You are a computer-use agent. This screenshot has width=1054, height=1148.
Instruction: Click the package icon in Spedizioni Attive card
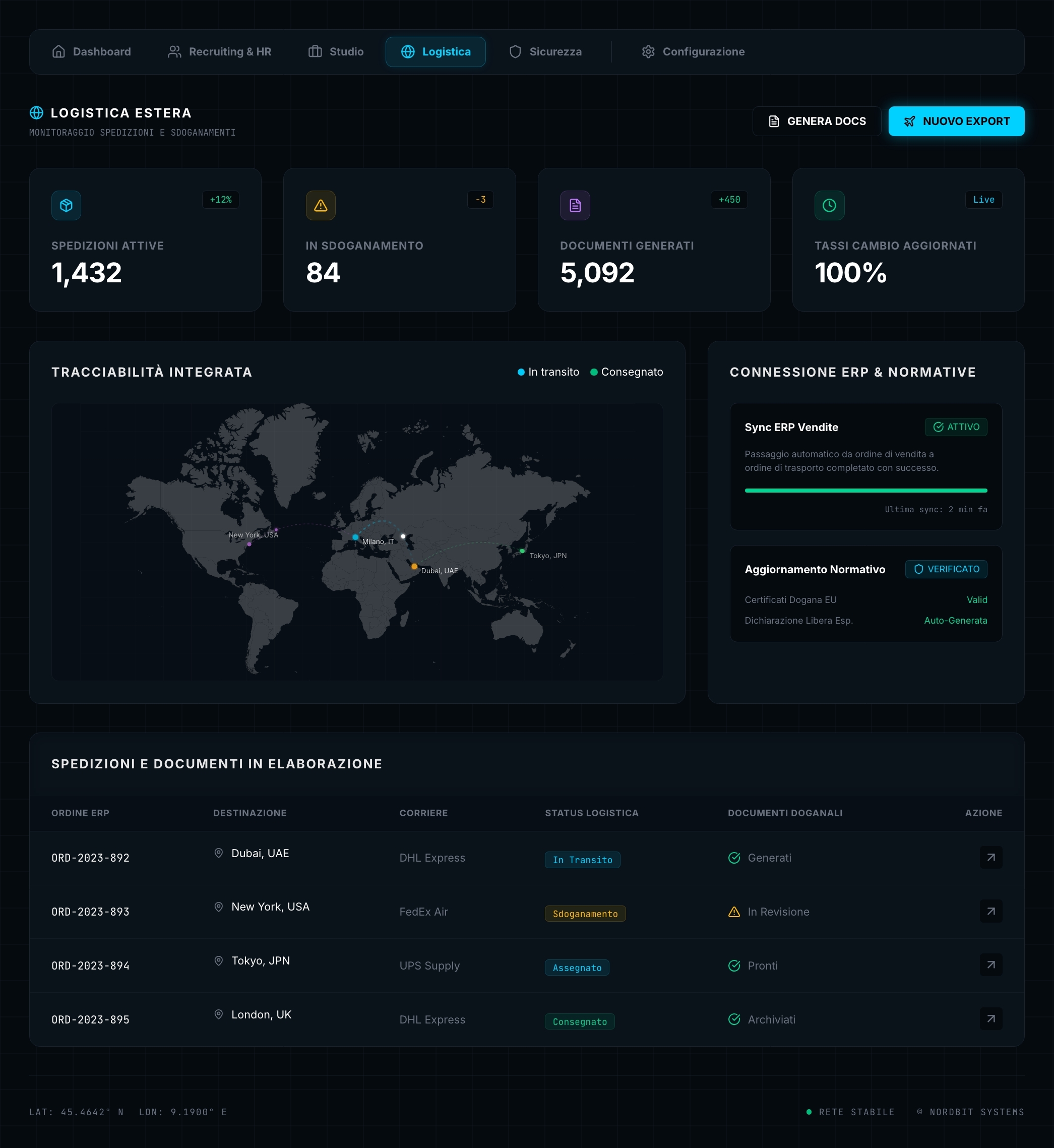(66, 205)
